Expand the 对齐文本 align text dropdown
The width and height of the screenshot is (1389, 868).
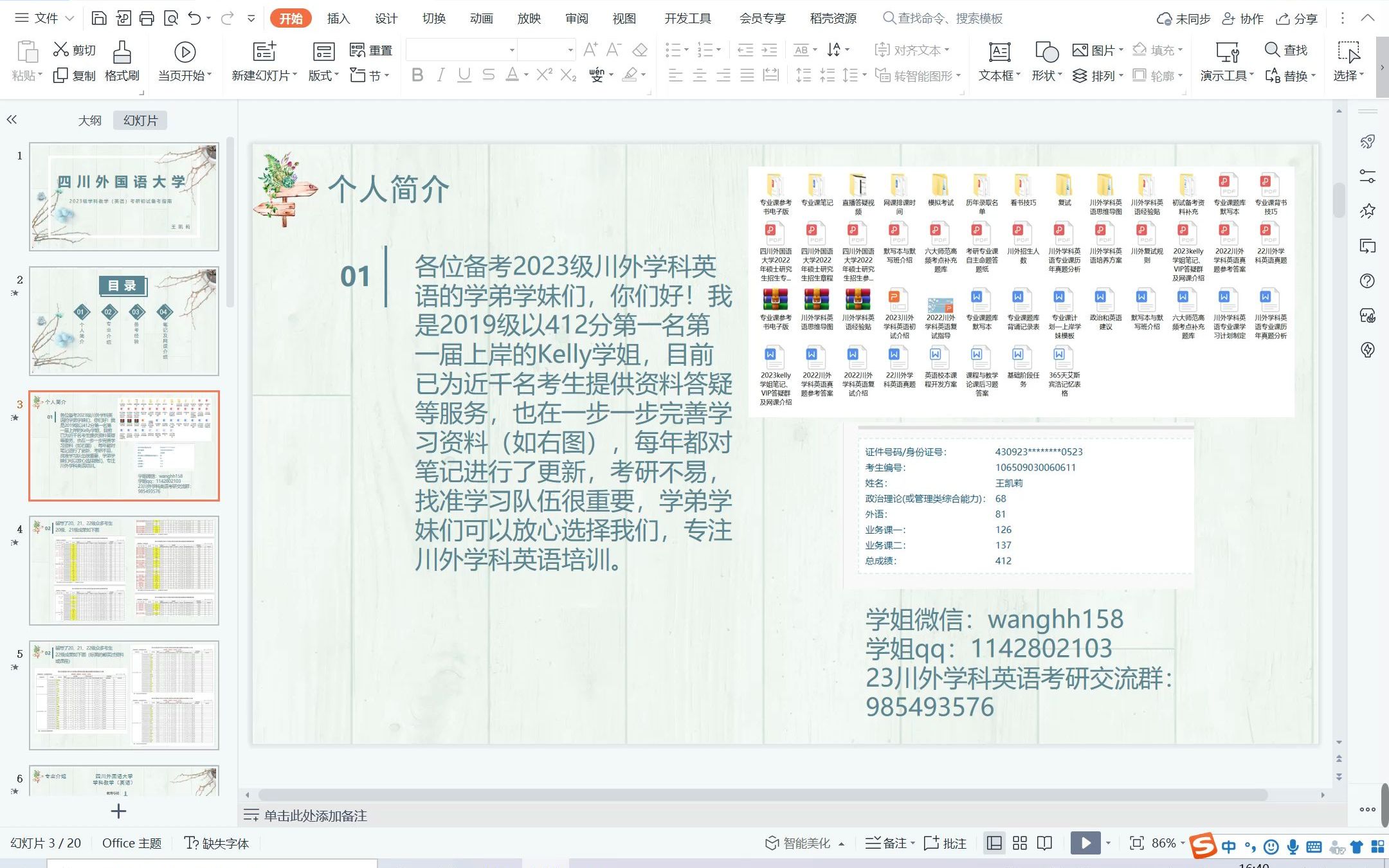tap(912, 50)
